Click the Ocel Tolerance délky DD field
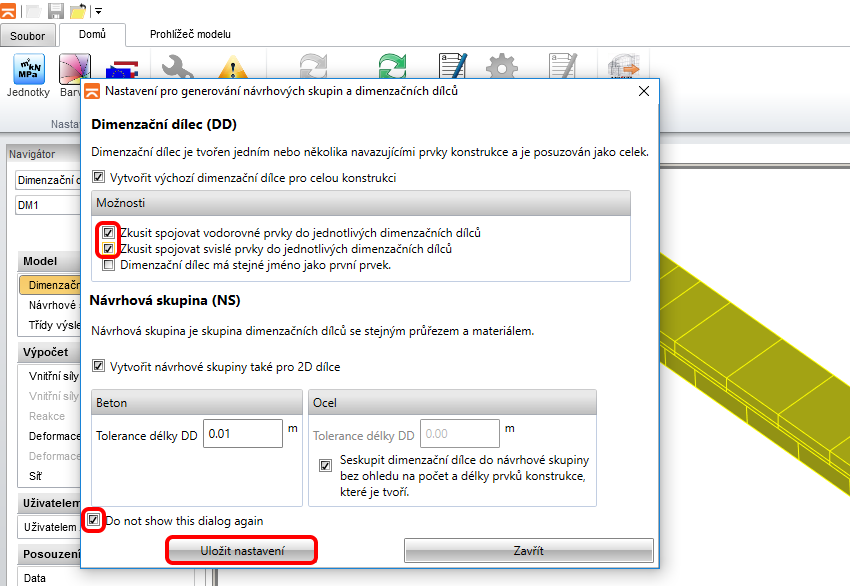 [x=460, y=434]
